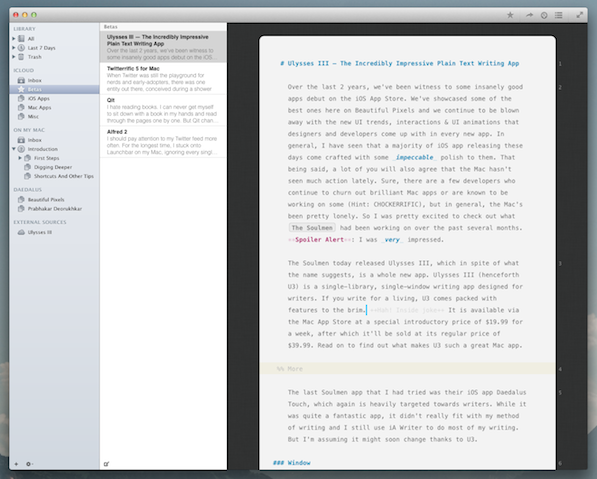Screen dimensions: 597x479
Task: Expand the Last 7 Days group
Action: tap(14, 48)
